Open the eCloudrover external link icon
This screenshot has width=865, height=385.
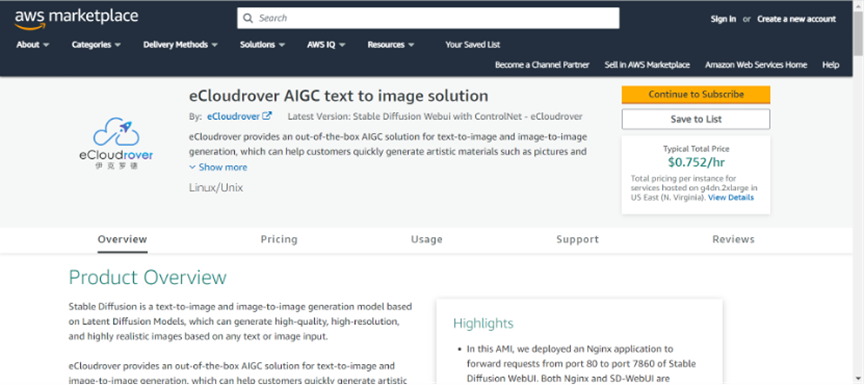pyautogui.click(x=267, y=116)
